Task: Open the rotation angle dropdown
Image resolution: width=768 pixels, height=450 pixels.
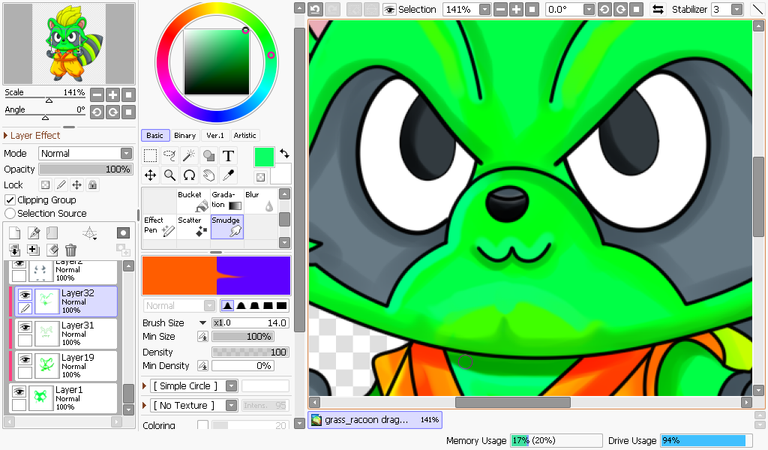Action: (589, 9)
